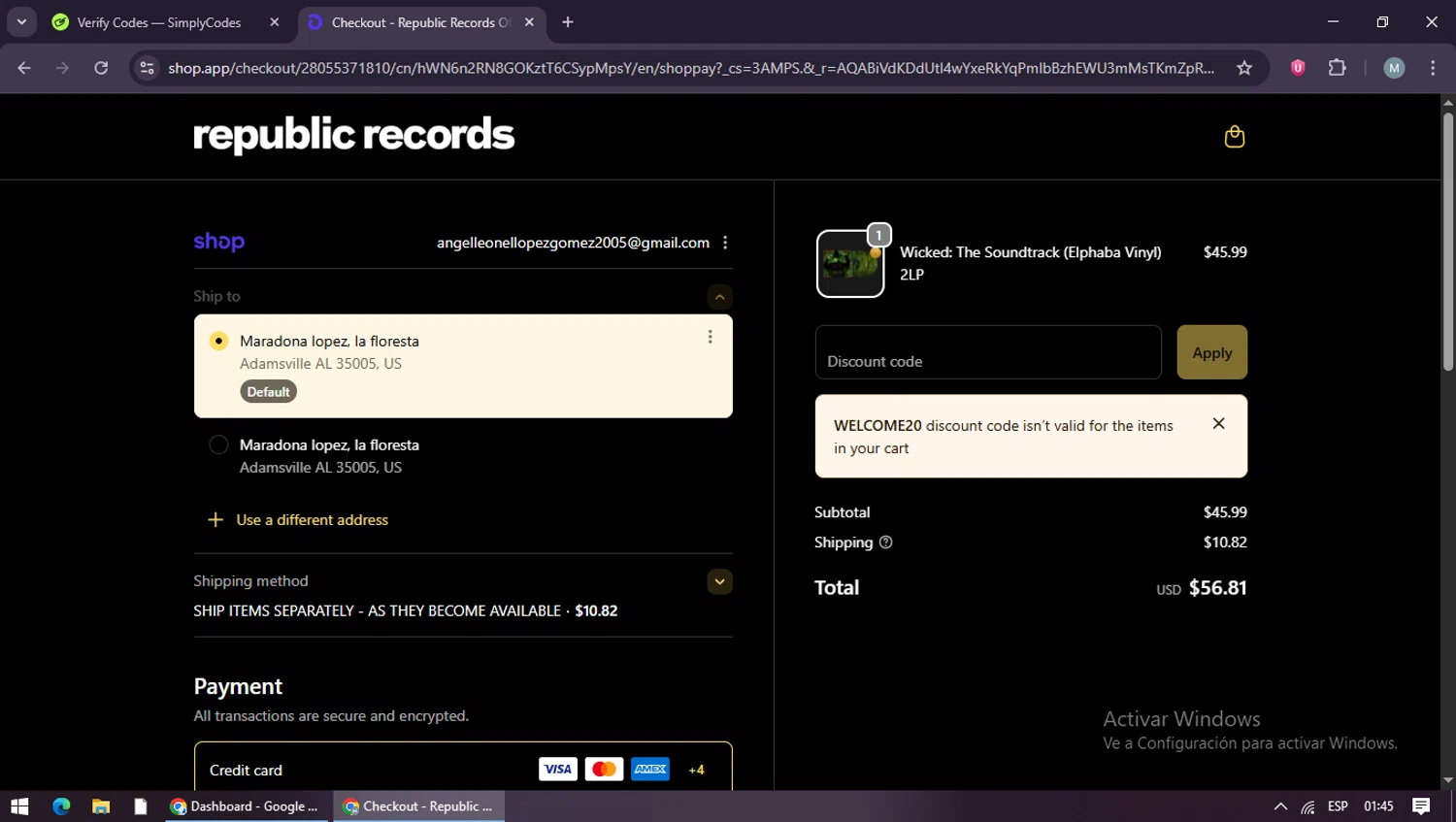Click the ESP language indicator
1456x822 pixels.
pos(1338,806)
